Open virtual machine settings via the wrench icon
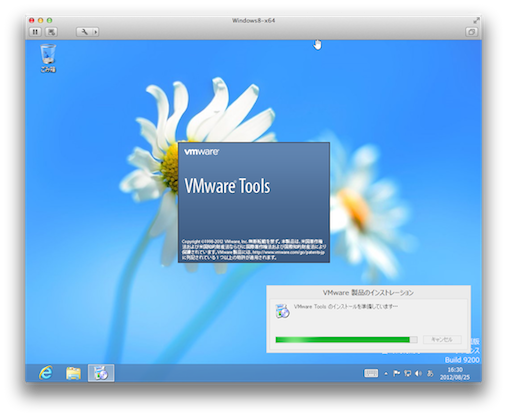Screen dimensions: 507x417 point(84,32)
